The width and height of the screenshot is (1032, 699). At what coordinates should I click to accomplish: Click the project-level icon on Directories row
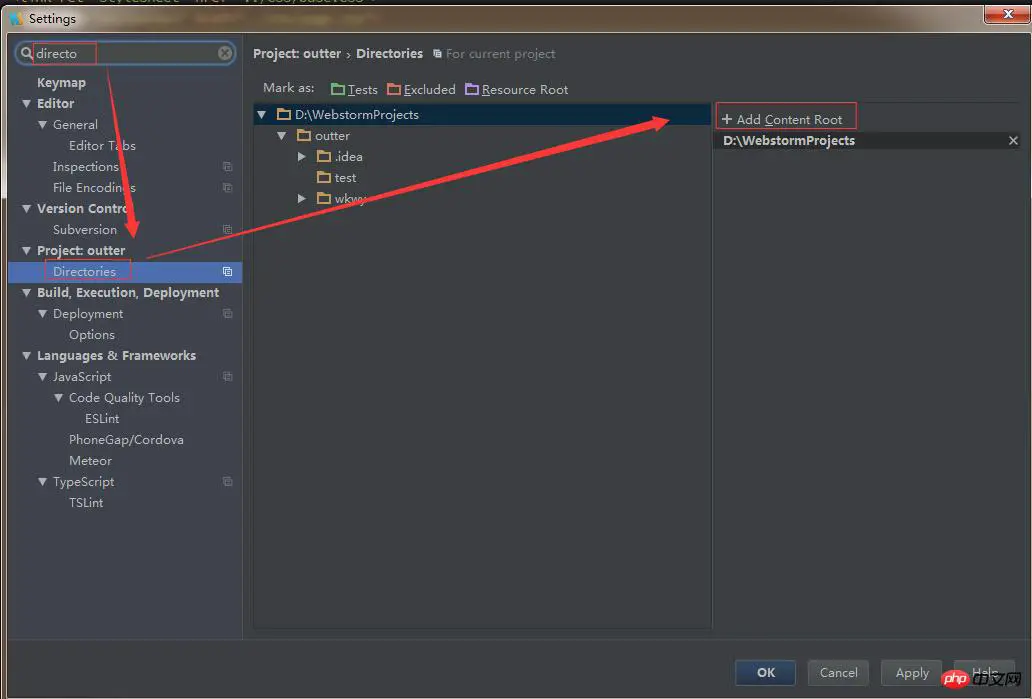click(227, 272)
